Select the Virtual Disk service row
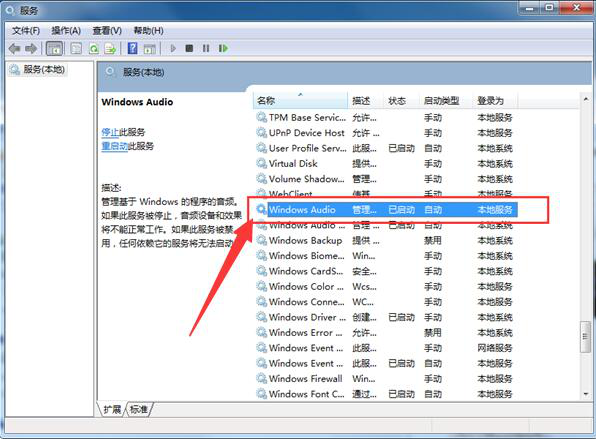 click(x=386, y=163)
